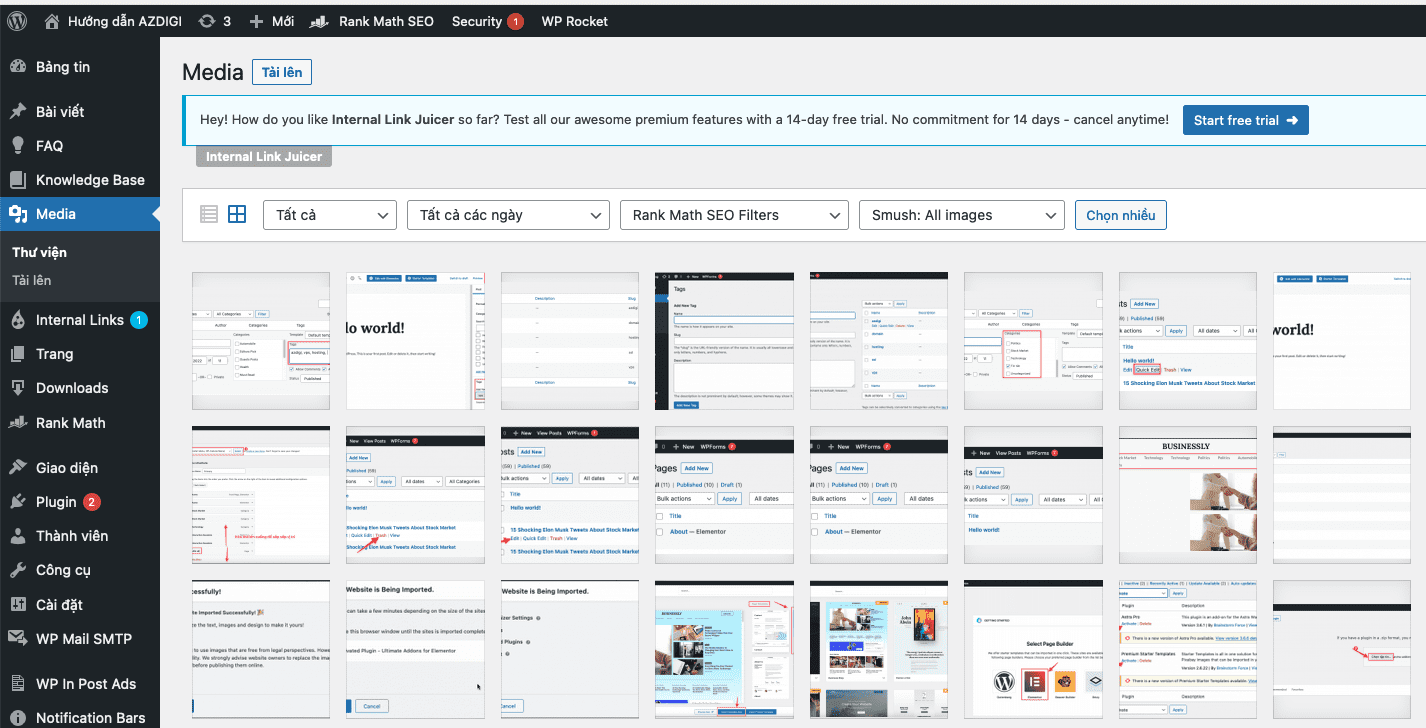
Task: Switch to grid view icon
Action: point(237,214)
